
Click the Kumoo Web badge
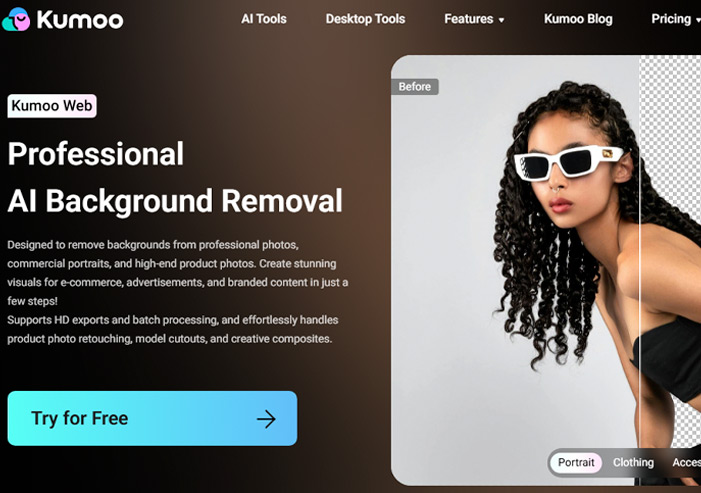(x=52, y=106)
